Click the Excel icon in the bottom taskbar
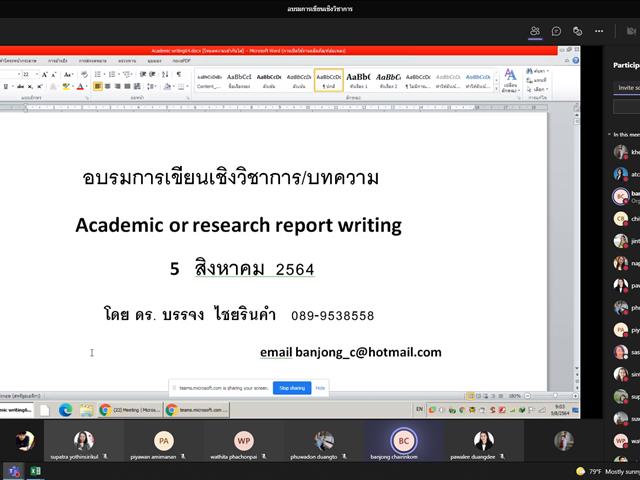The width and height of the screenshot is (640, 480). pos(36,471)
